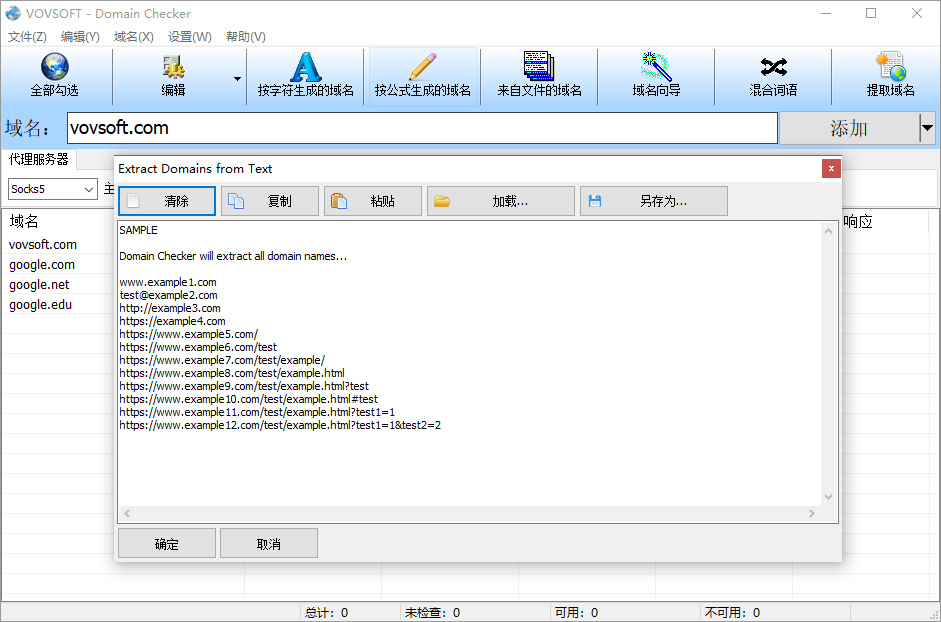941x622 pixels.
Task: Click the 另存为... button
Action: tap(654, 201)
